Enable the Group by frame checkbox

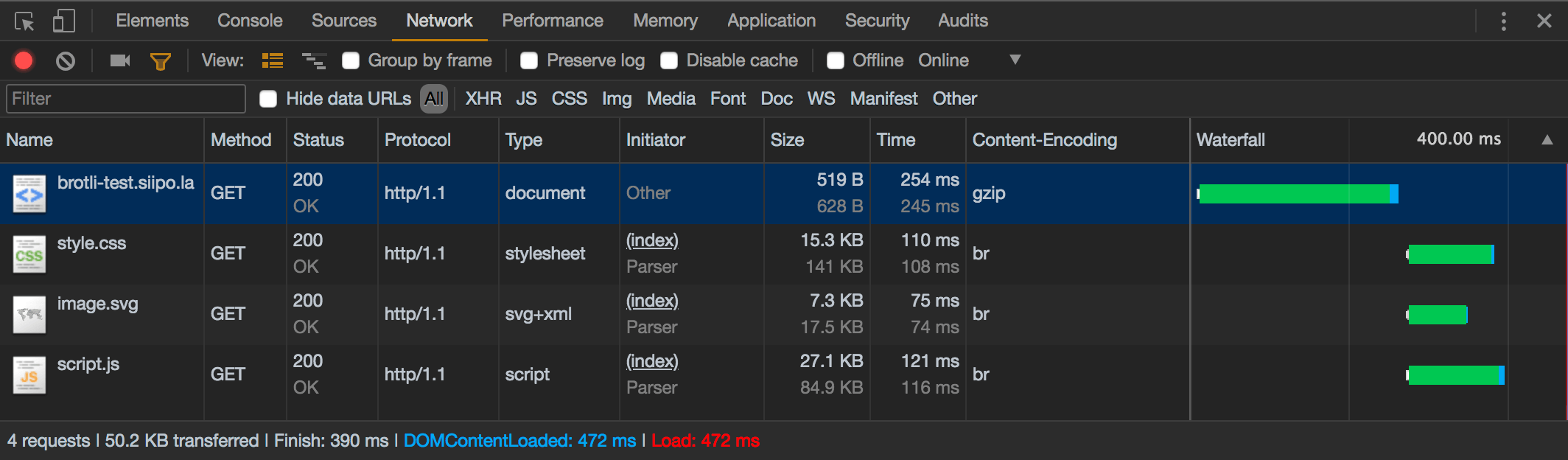point(351,60)
